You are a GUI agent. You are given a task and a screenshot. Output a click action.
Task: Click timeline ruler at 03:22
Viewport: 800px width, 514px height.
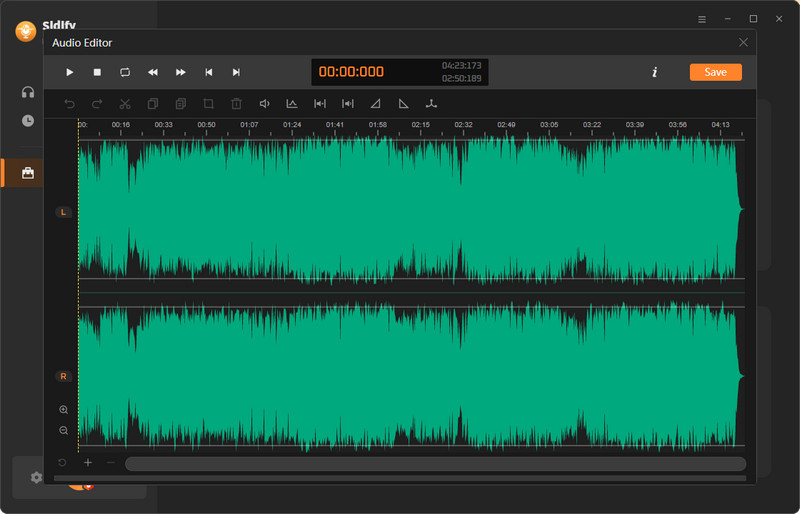click(x=592, y=125)
